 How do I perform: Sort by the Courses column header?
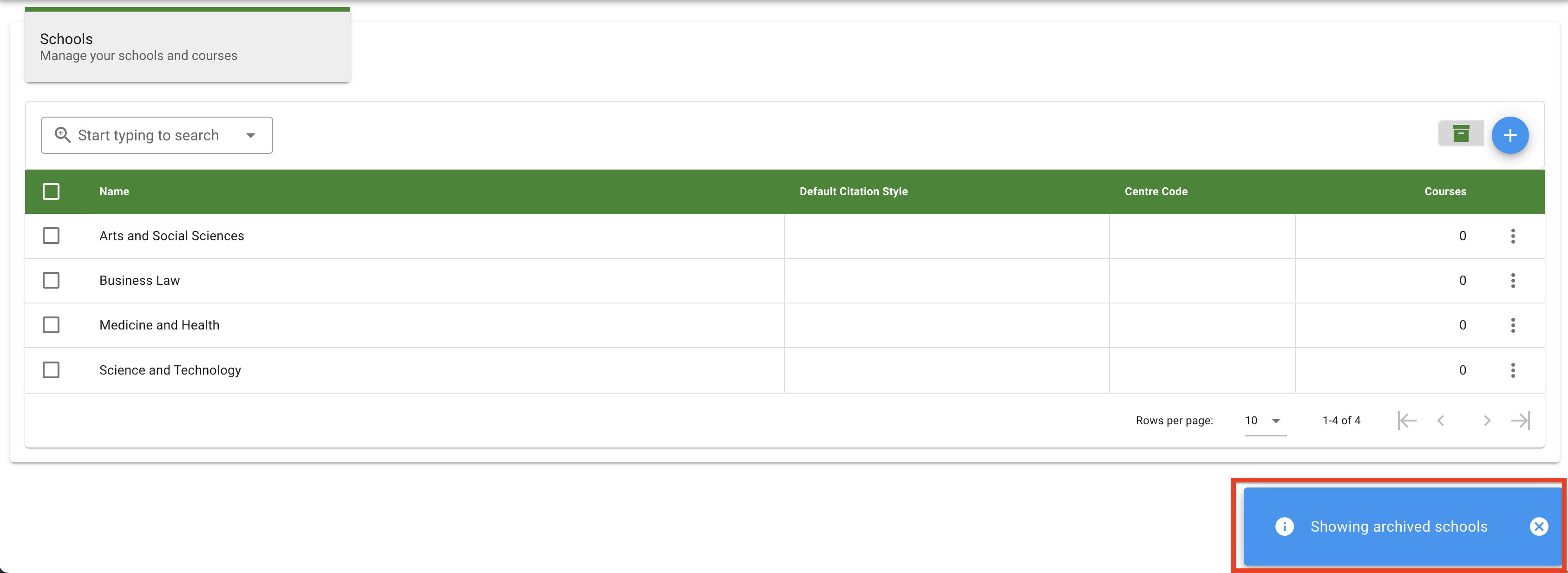pos(1445,191)
